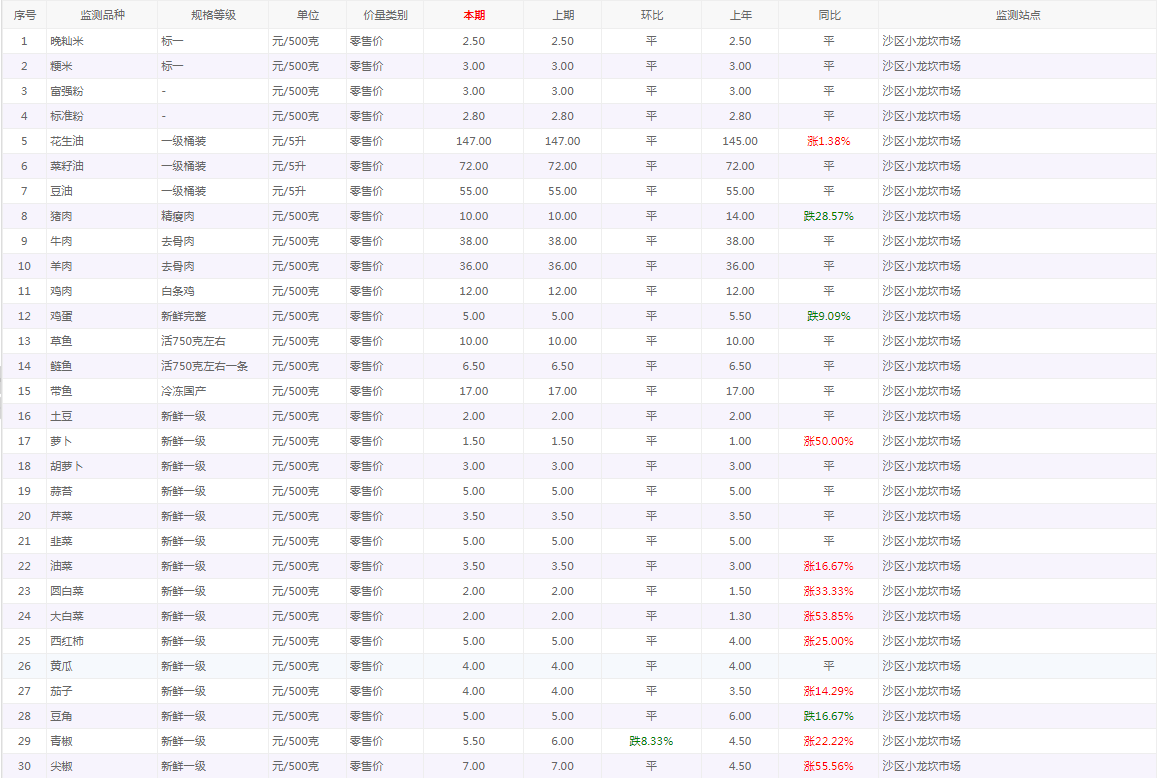Click the 价盘类别 column header
This screenshot has width=1157, height=778.
pyautogui.click(x=384, y=15)
